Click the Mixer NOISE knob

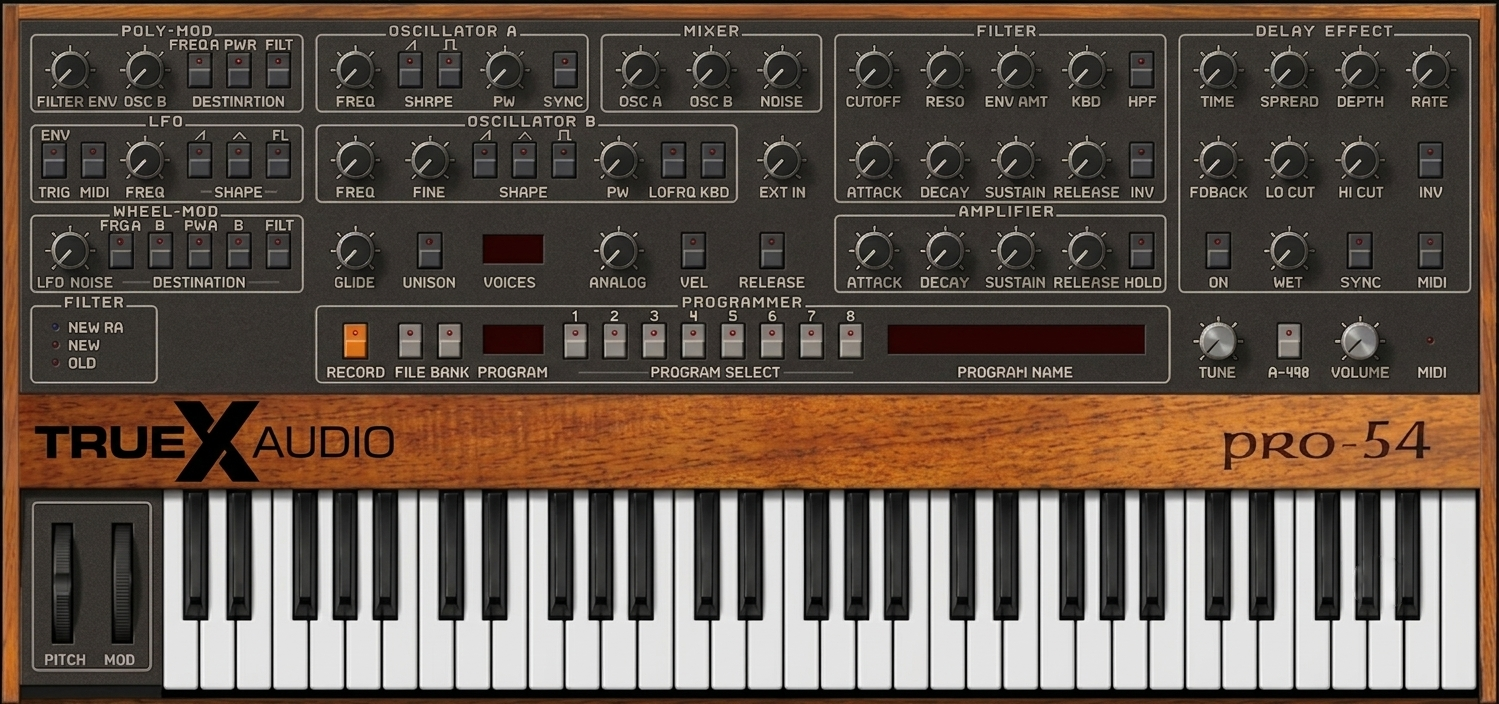pyautogui.click(x=782, y=70)
